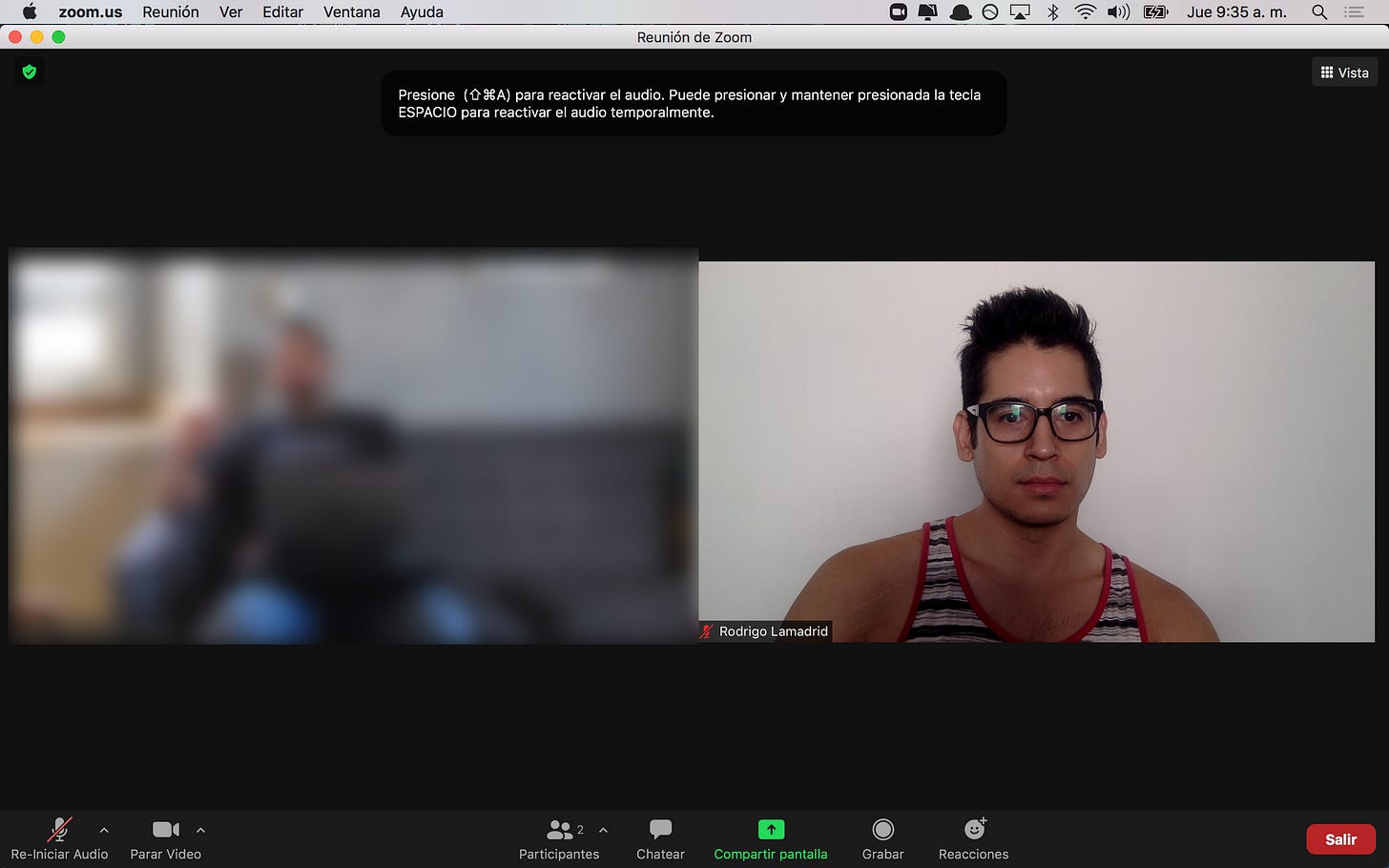Open the Ayuda menu

[422, 12]
